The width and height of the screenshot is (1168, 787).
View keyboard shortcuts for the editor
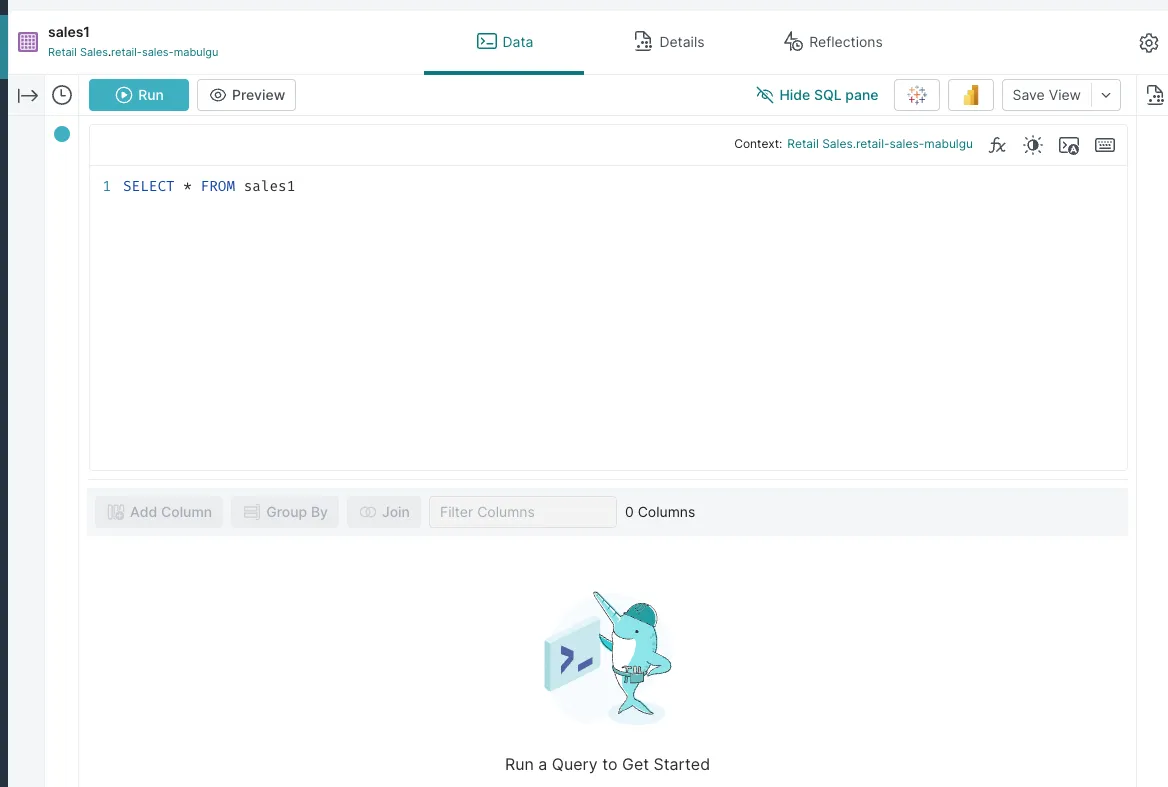pos(1104,145)
